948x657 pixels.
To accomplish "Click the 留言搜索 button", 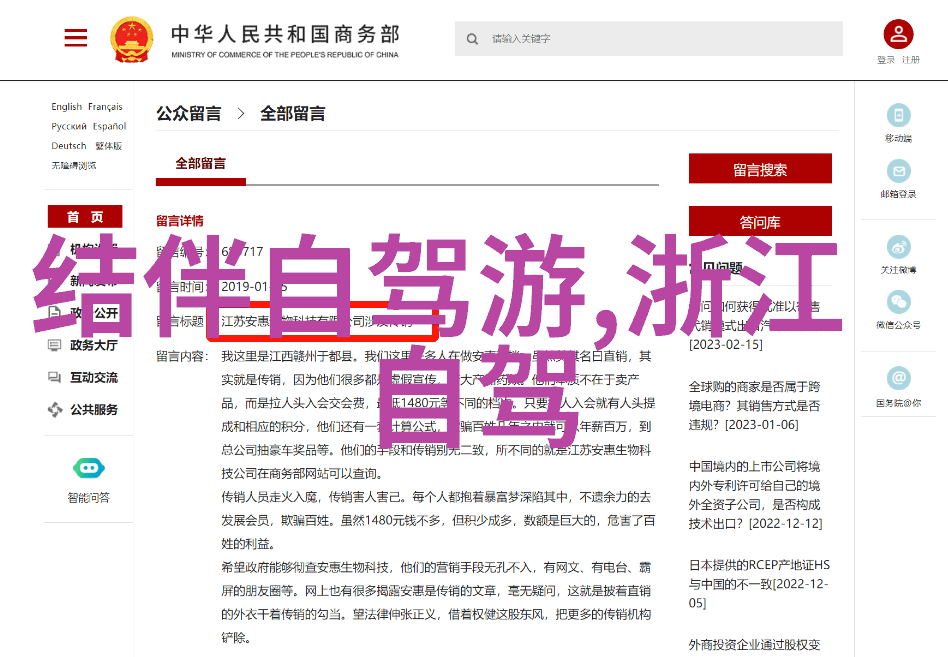I will [x=760, y=169].
